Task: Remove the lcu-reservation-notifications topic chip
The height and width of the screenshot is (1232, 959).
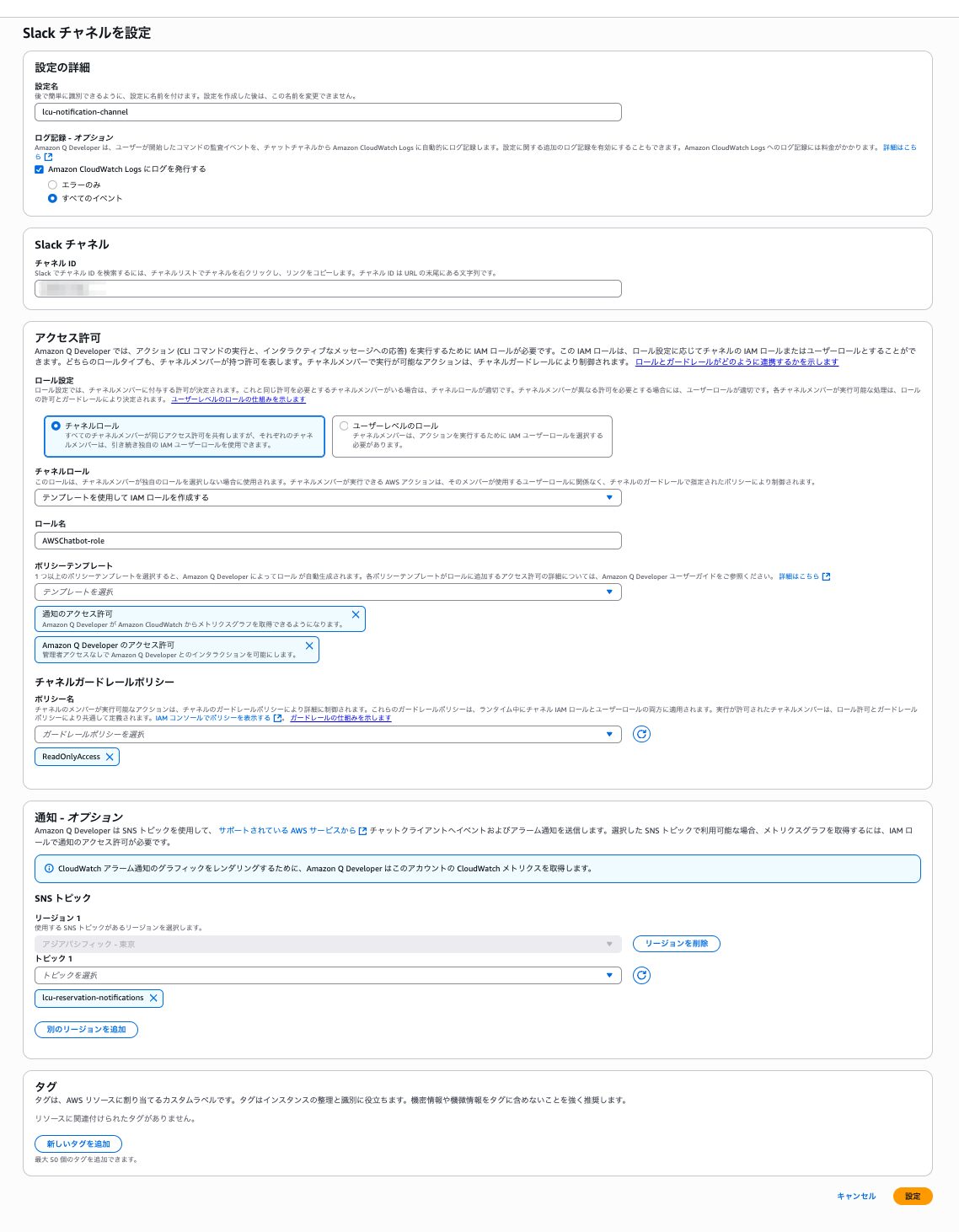Action: [x=153, y=998]
